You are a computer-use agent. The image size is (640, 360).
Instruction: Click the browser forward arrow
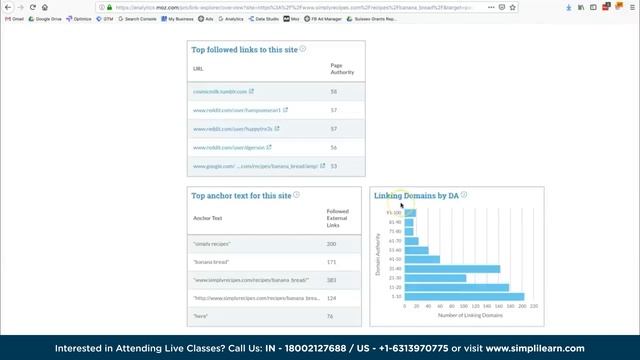coord(20,7)
